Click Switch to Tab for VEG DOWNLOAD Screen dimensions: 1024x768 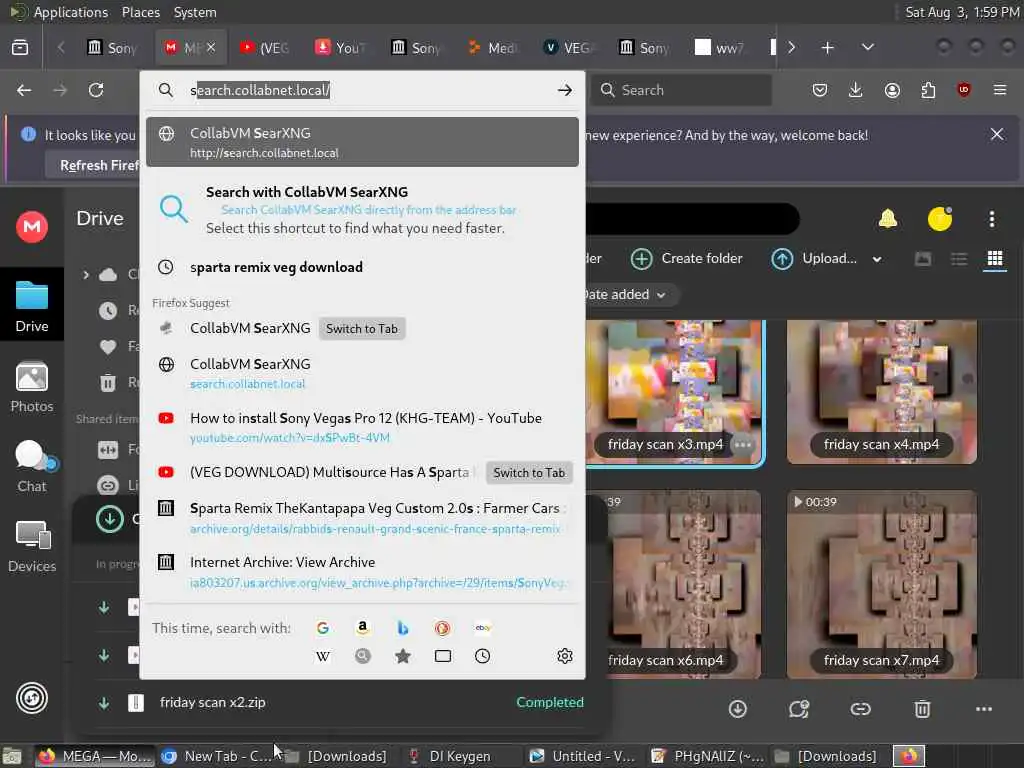click(529, 473)
